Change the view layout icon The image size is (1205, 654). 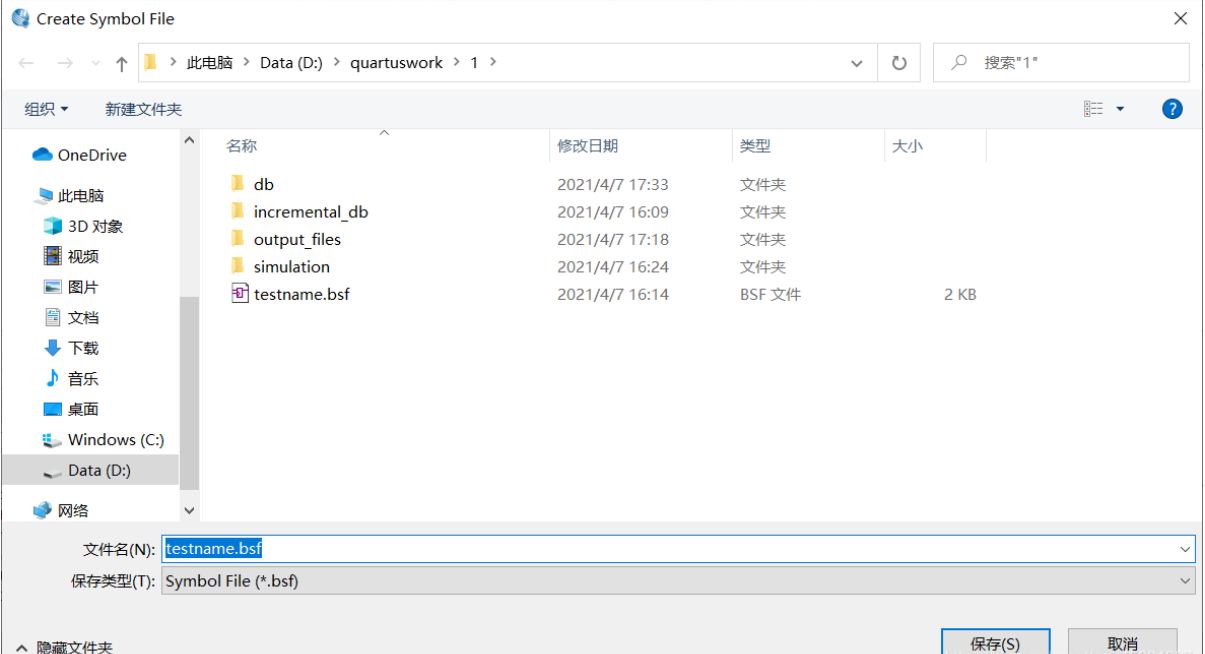(1093, 109)
